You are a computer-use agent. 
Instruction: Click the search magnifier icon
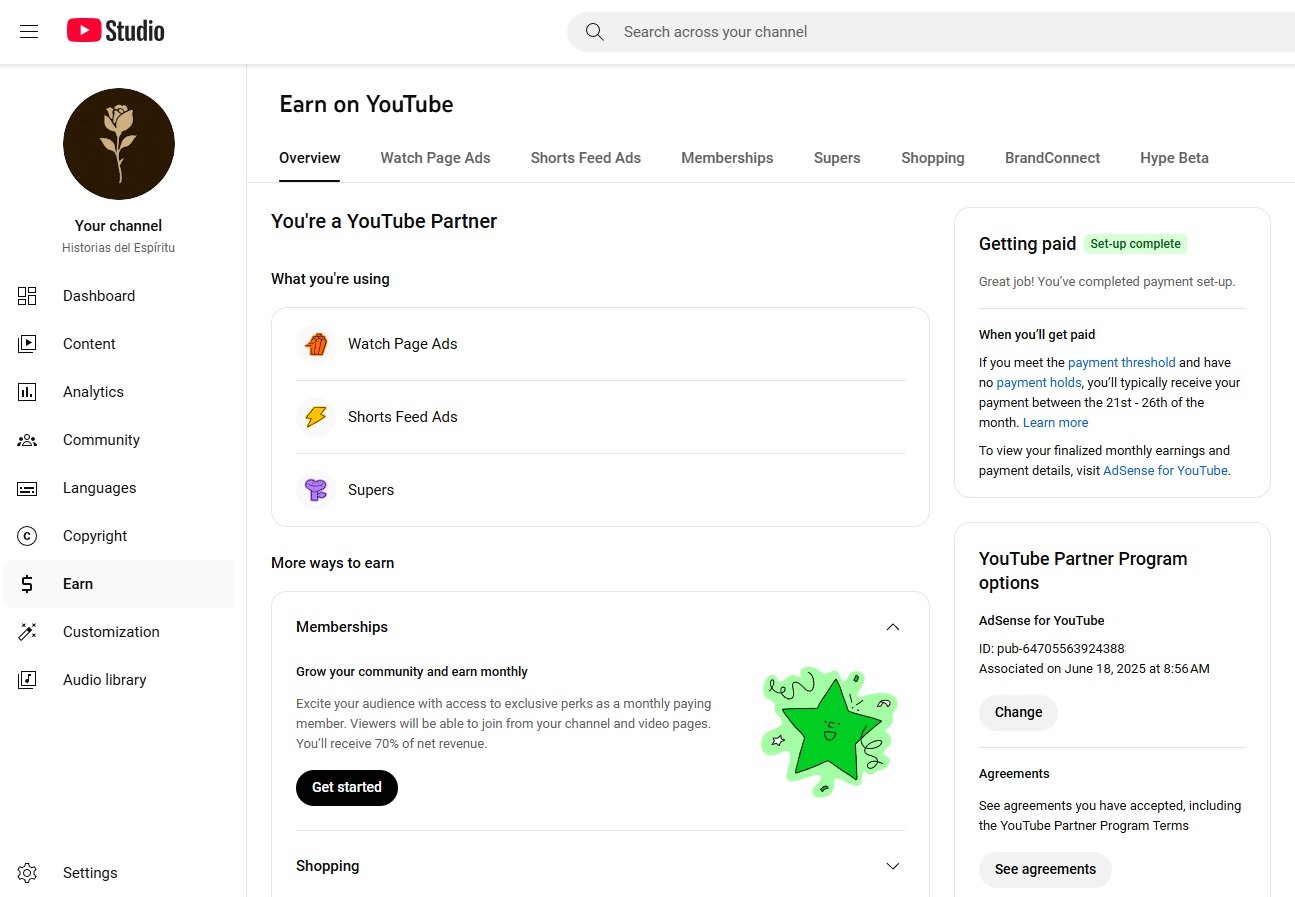pos(595,32)
